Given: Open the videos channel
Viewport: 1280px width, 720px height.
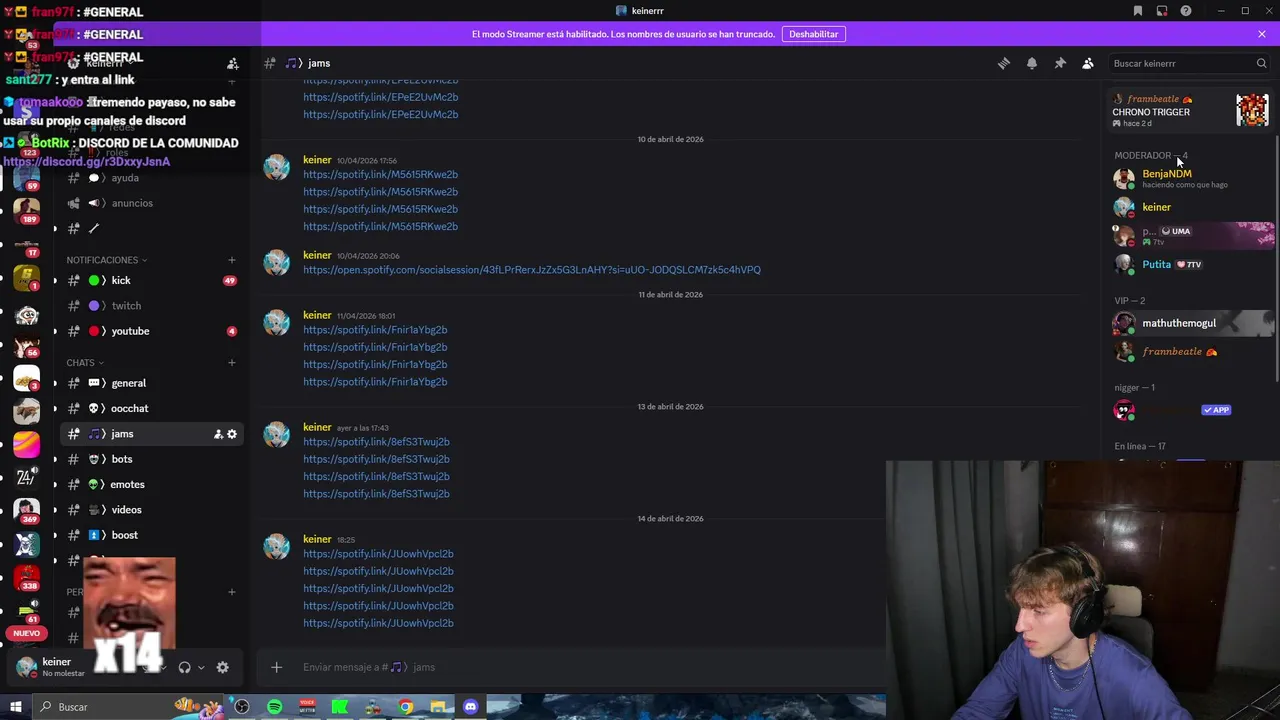Looking at the screenshot, I should 151,510.
